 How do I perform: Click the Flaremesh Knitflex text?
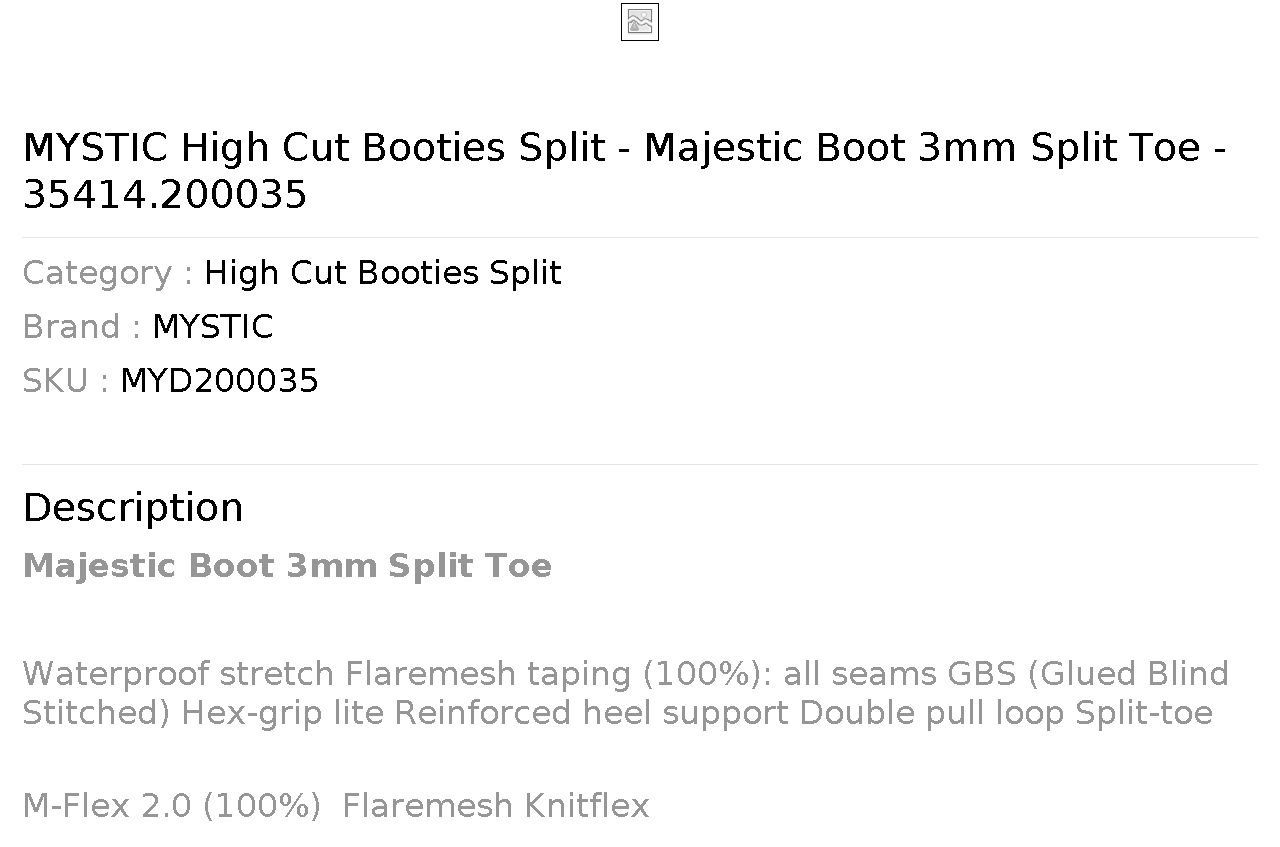(496, 806)
